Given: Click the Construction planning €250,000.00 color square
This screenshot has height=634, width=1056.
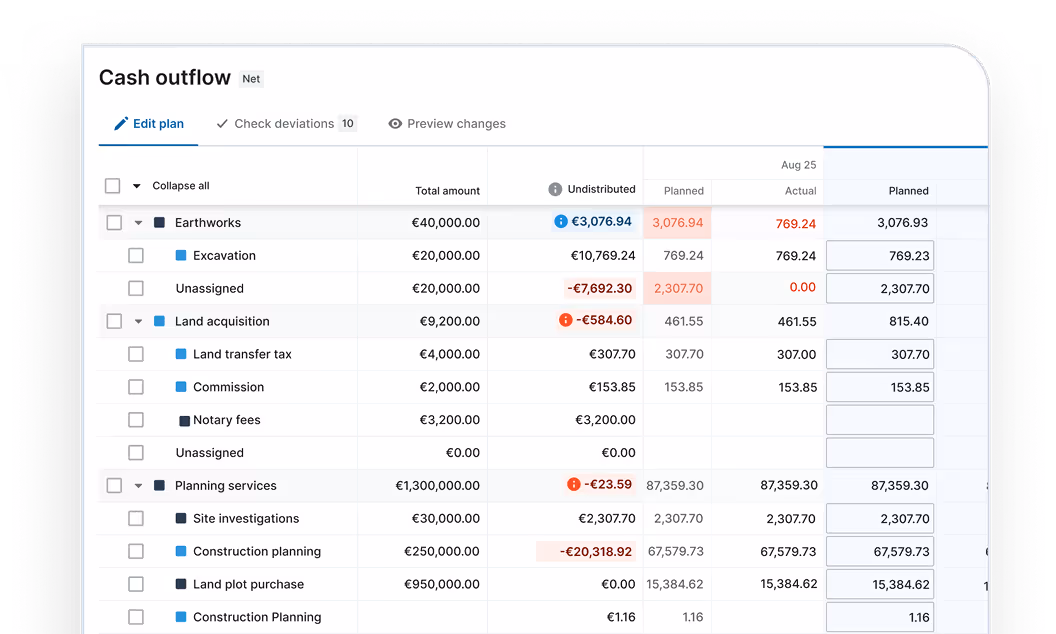Looking at the screenshot, I should tap(181, 551).
